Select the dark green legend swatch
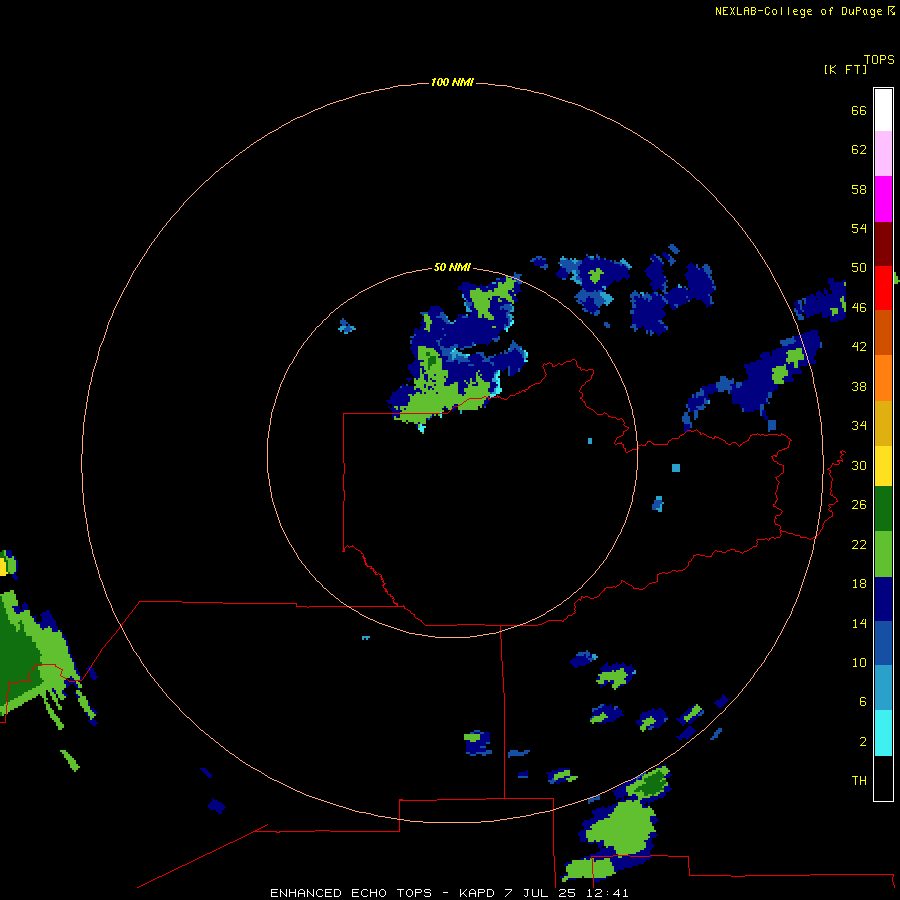 [883, 509]
